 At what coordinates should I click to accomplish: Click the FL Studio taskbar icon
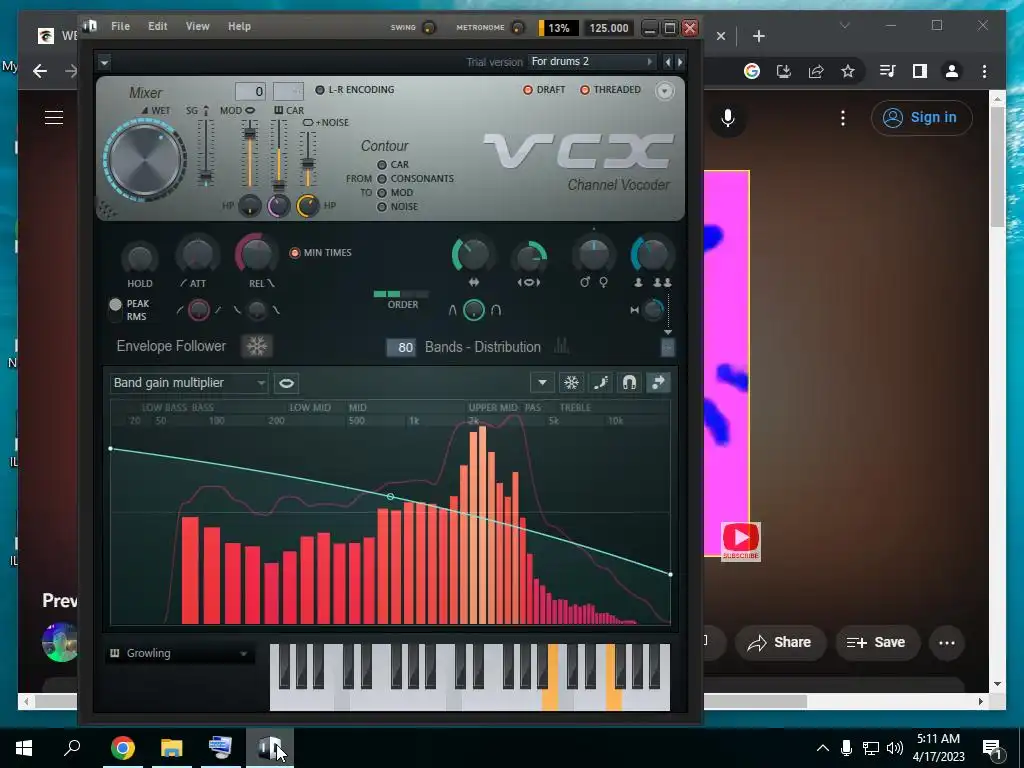tap(270, 748)
